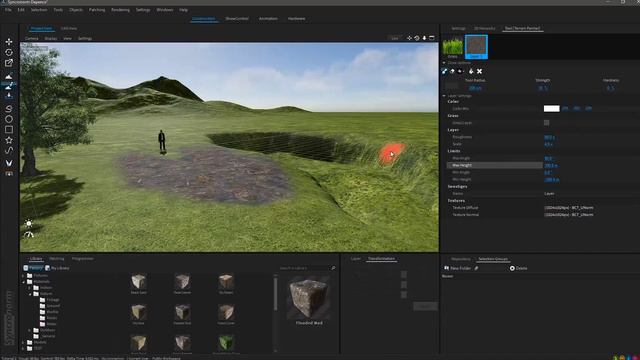
Task: Toggle first checkbox in Transformation panel
Action: coord(404,274)
